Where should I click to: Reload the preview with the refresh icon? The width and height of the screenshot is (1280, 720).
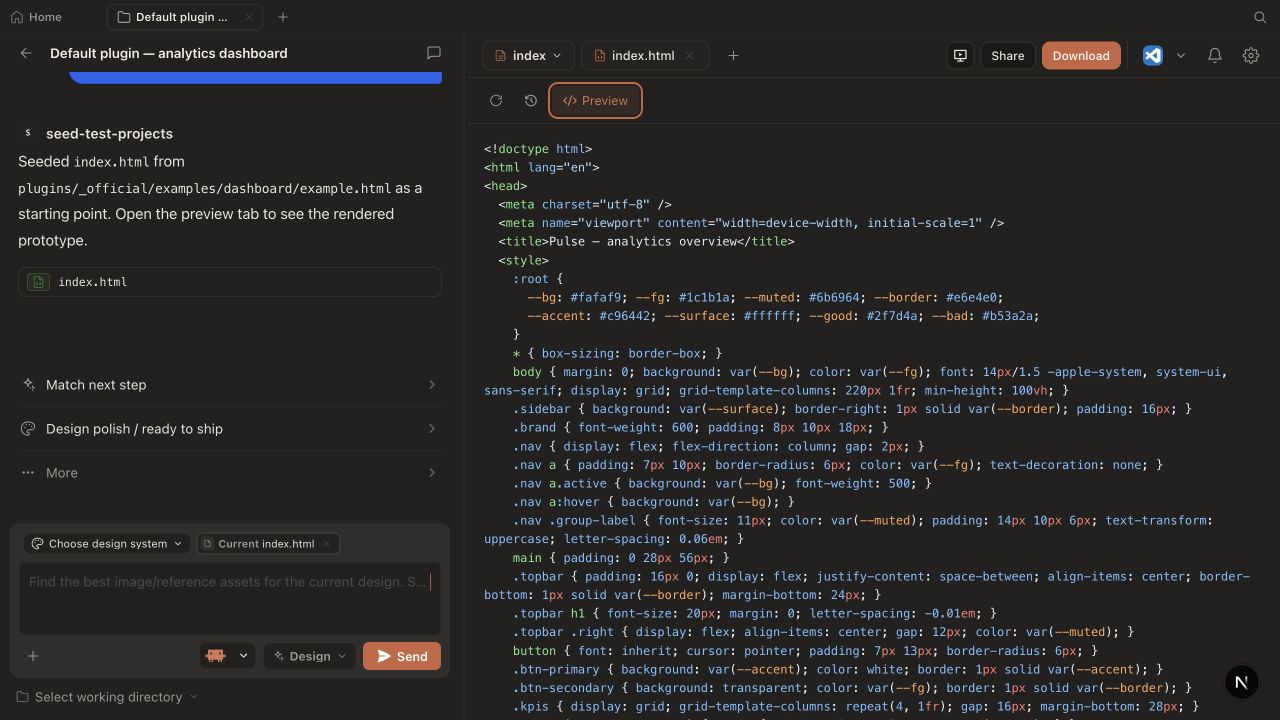click(x=496, y=101)
